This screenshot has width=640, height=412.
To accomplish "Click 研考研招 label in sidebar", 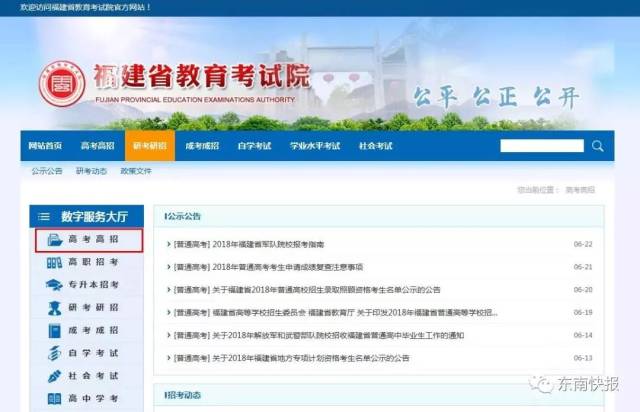I will (93, 307).
